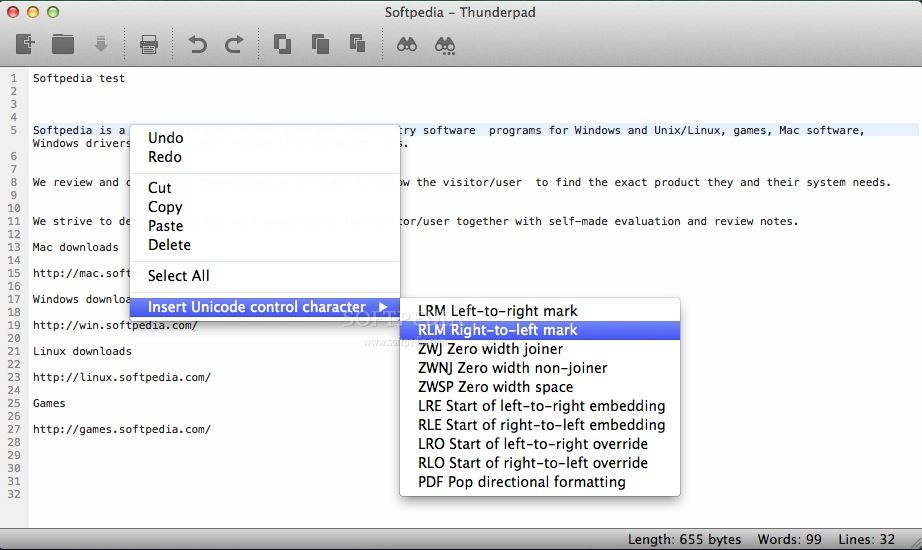The width and height of the screenshot is (922, 550).
Task: Click 'their system needs.' text on line 8
Action: [829, 182]
